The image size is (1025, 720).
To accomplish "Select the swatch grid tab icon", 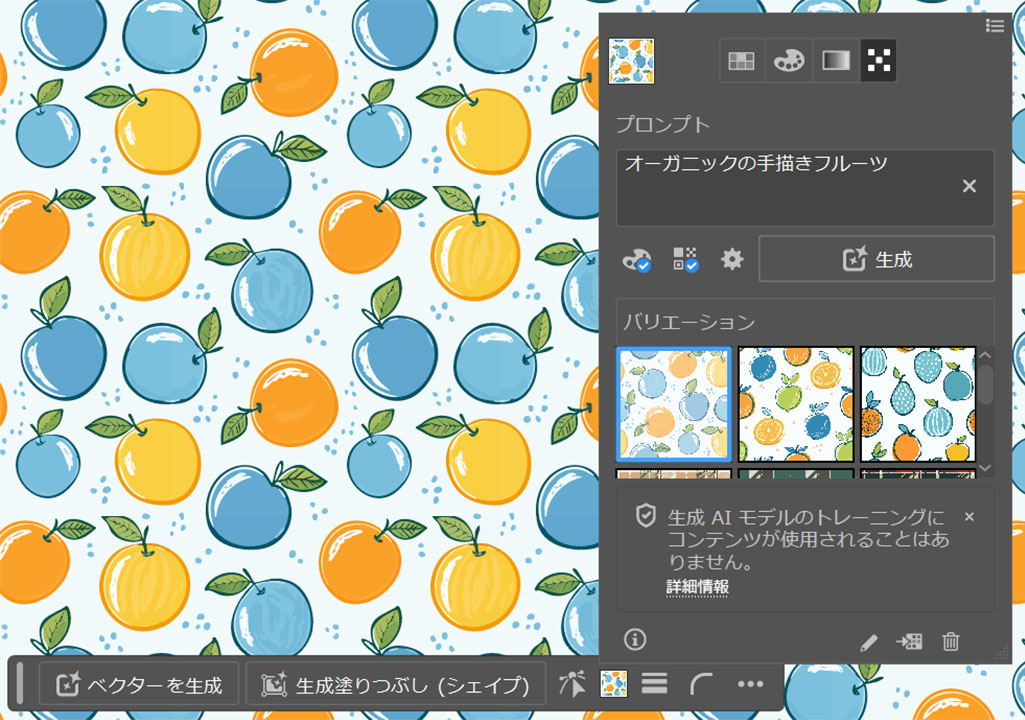I will point(742,61).
